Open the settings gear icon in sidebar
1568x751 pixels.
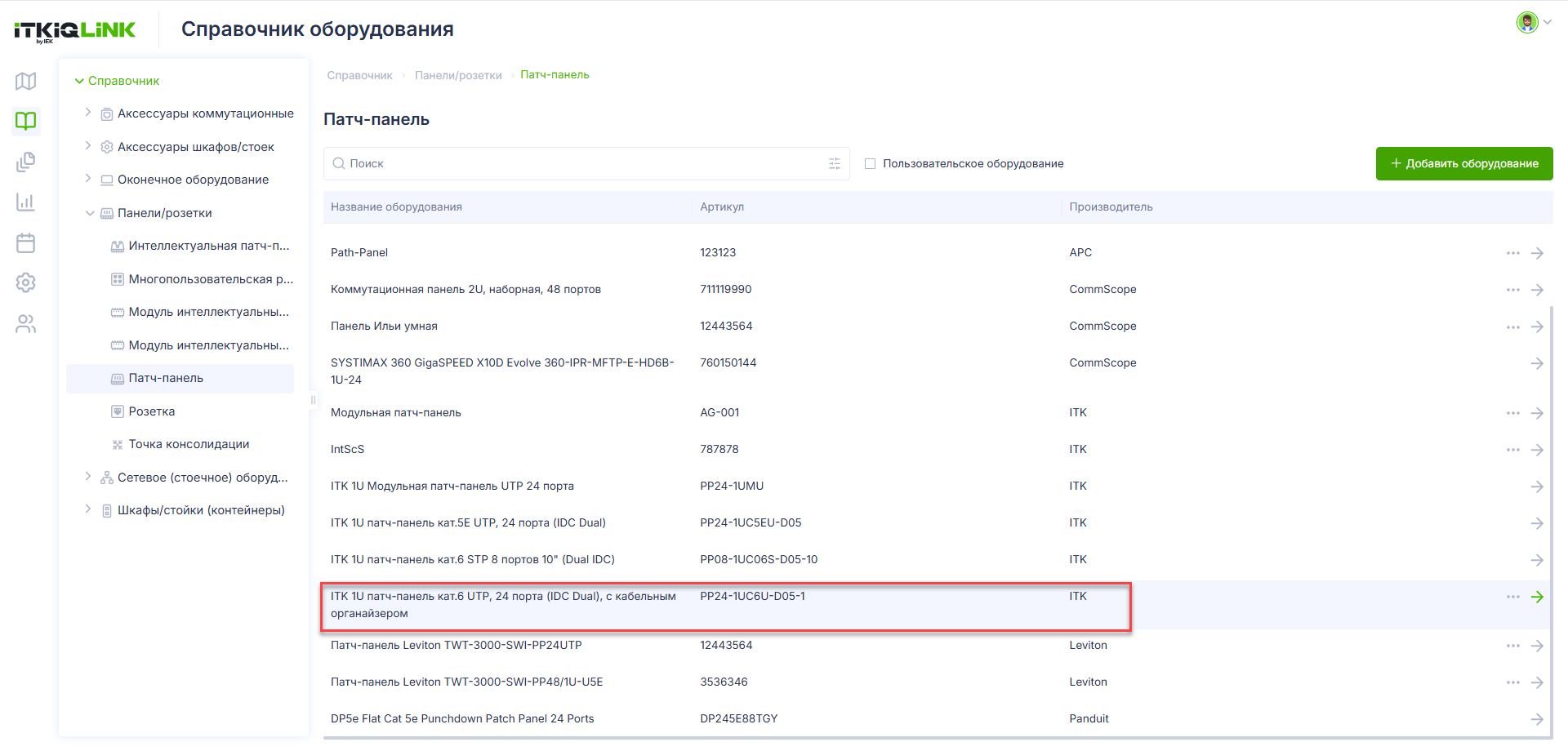tap(26, 282)
